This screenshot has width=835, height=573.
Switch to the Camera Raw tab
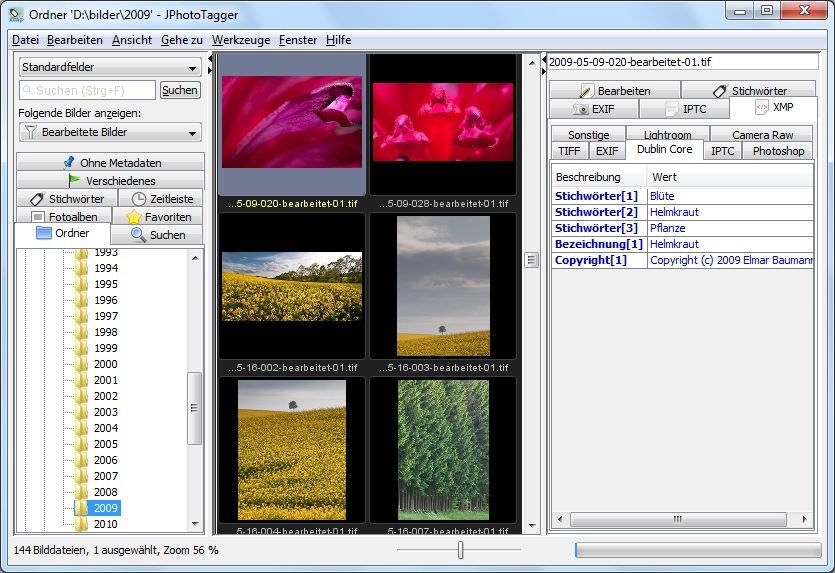[x=762, y=135]
